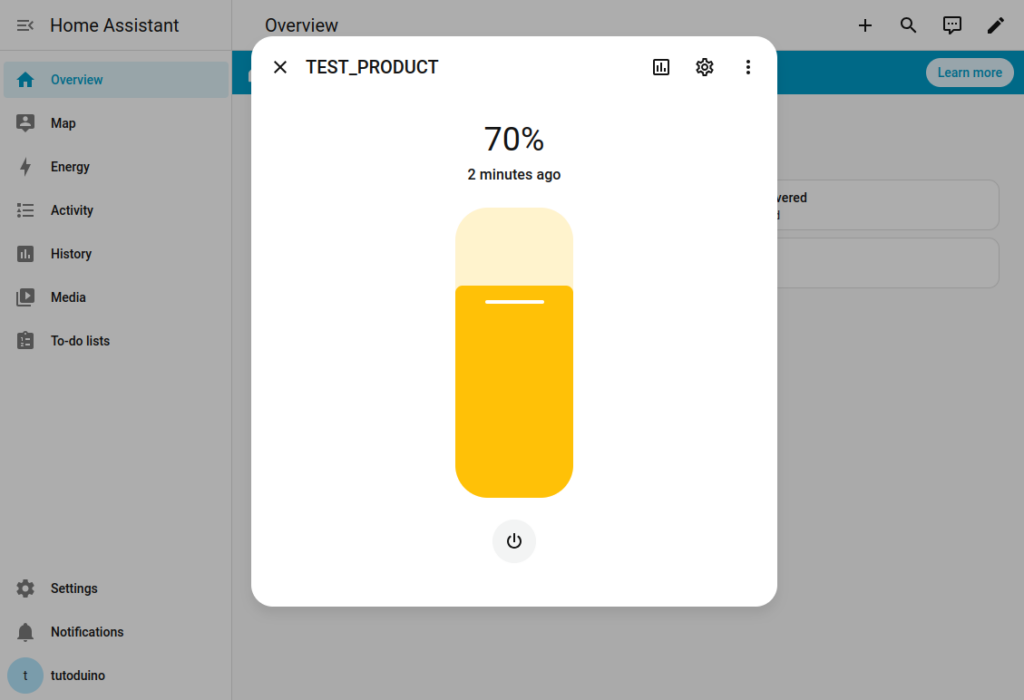Close the TEST_PRODUCT dialog
The height and width of the screenshot is (700, 1024).
280,67
